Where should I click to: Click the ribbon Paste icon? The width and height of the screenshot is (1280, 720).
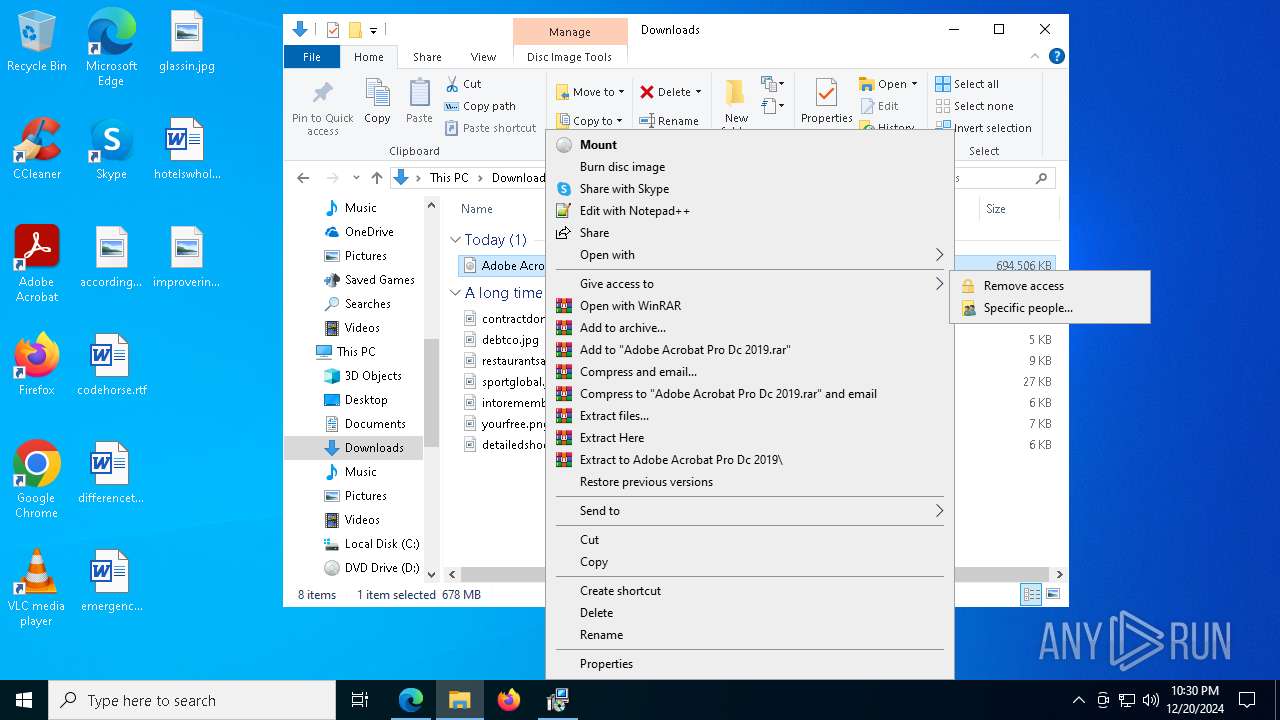pos(419,93)
